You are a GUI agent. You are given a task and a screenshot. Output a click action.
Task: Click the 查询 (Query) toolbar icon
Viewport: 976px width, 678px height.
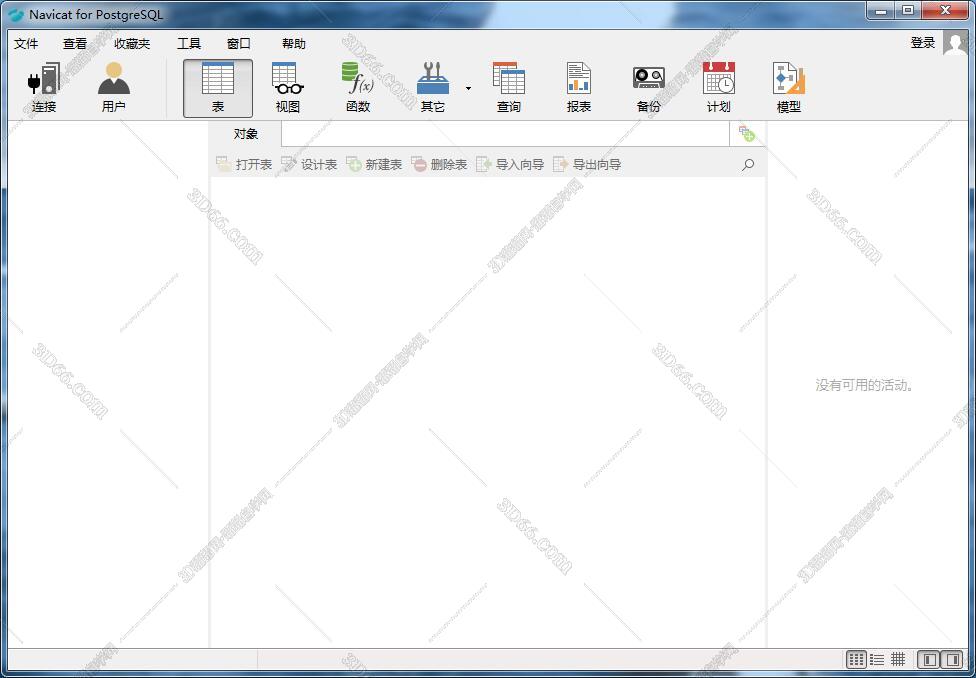click(x=508, y=87)
